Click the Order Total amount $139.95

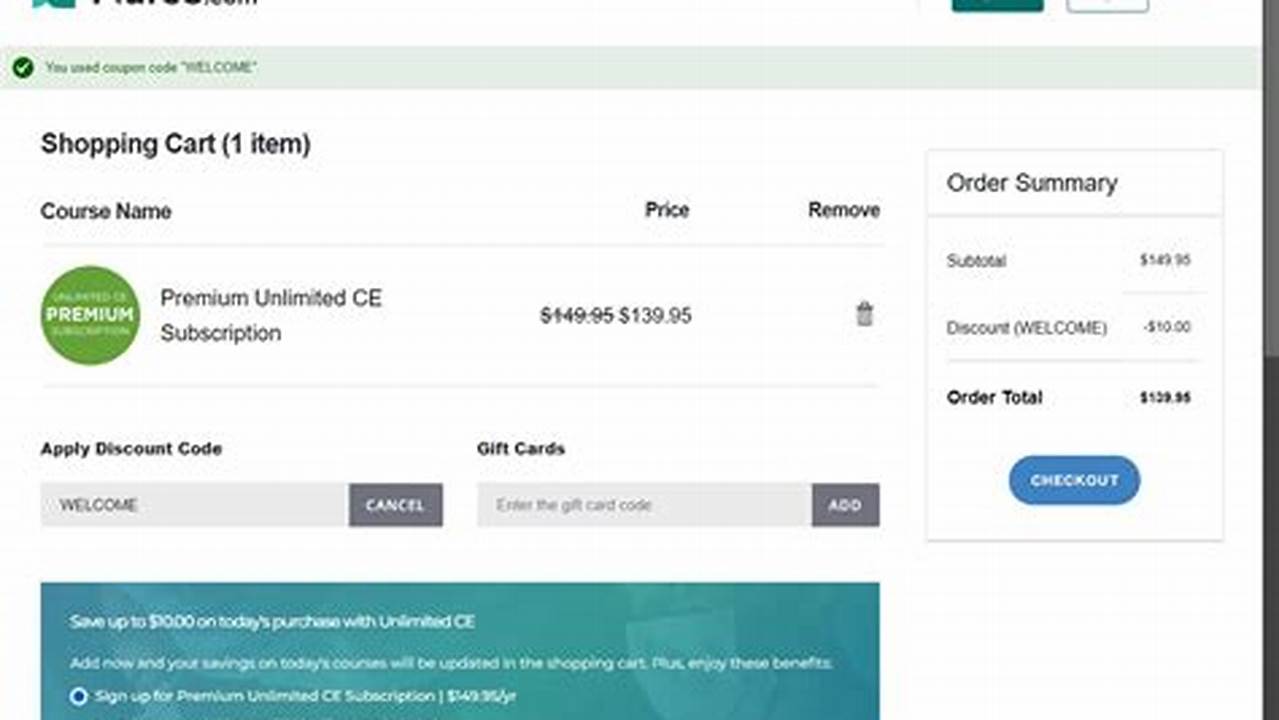[1167, 397]
